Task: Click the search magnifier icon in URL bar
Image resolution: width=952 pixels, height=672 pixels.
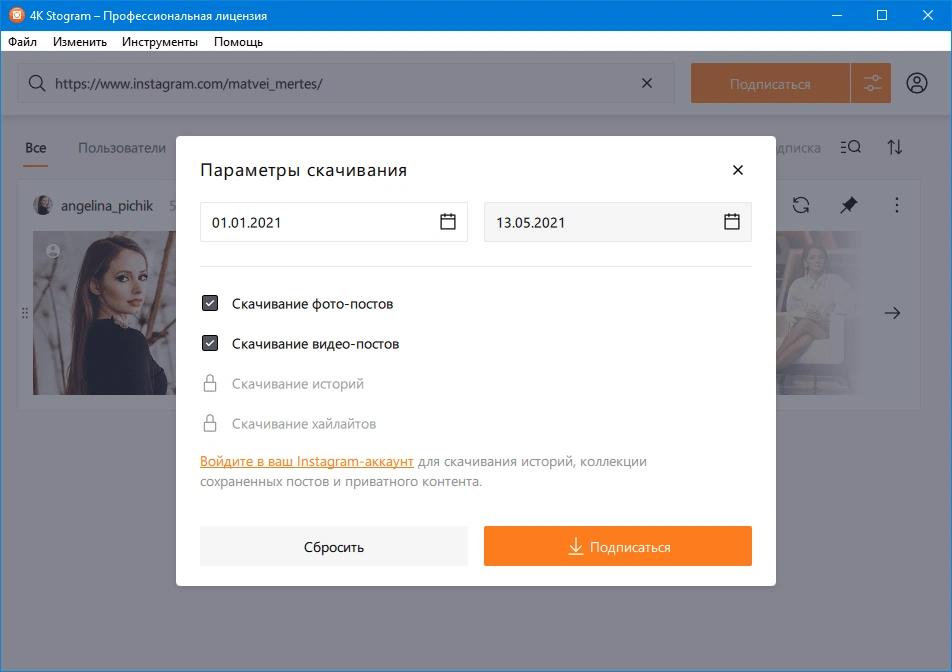Action: [x=37, y=83]
